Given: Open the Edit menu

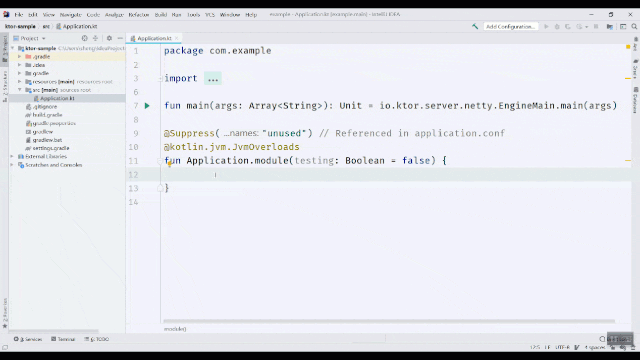Looking at the screenshot, I should 33,15.
